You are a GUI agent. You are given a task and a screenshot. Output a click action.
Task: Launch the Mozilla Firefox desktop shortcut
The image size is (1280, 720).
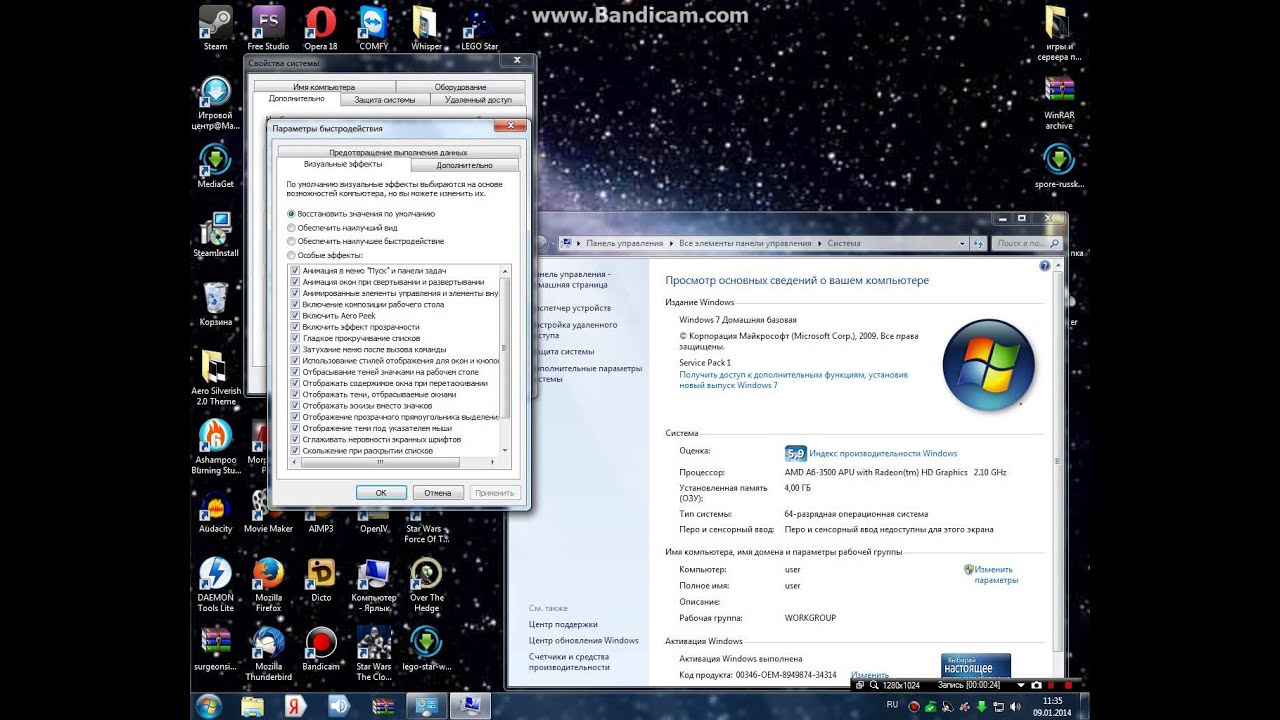pyautogui.click(x=268, y=582)
